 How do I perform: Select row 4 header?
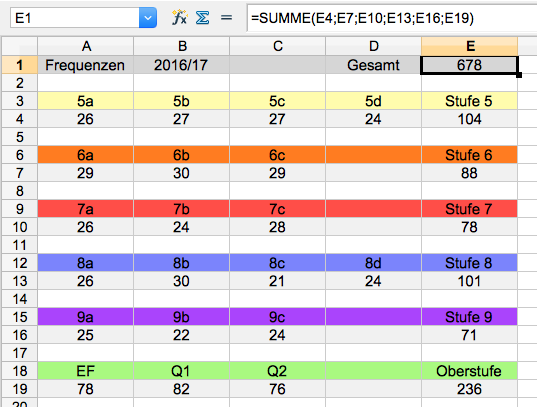pos(20,119)
